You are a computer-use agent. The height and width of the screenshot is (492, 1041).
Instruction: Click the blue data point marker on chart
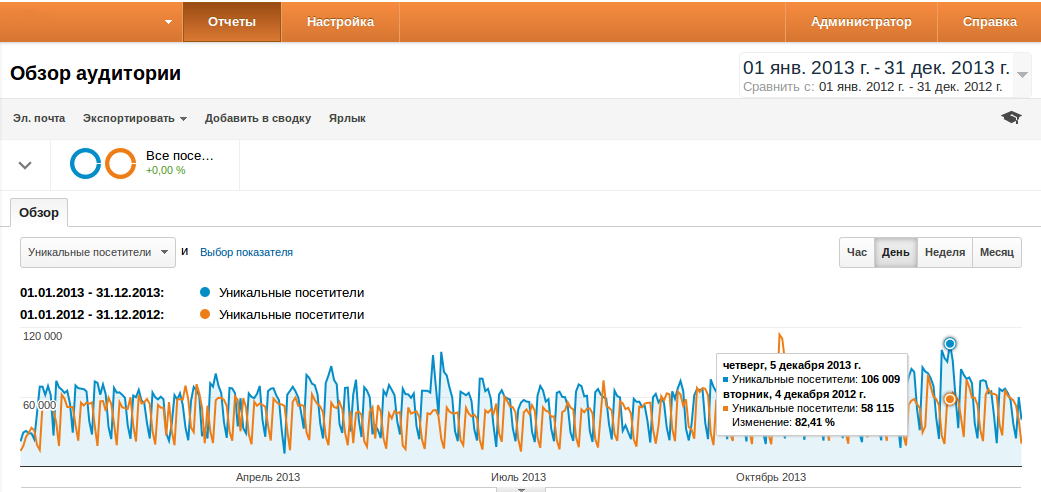coord(949,344)
